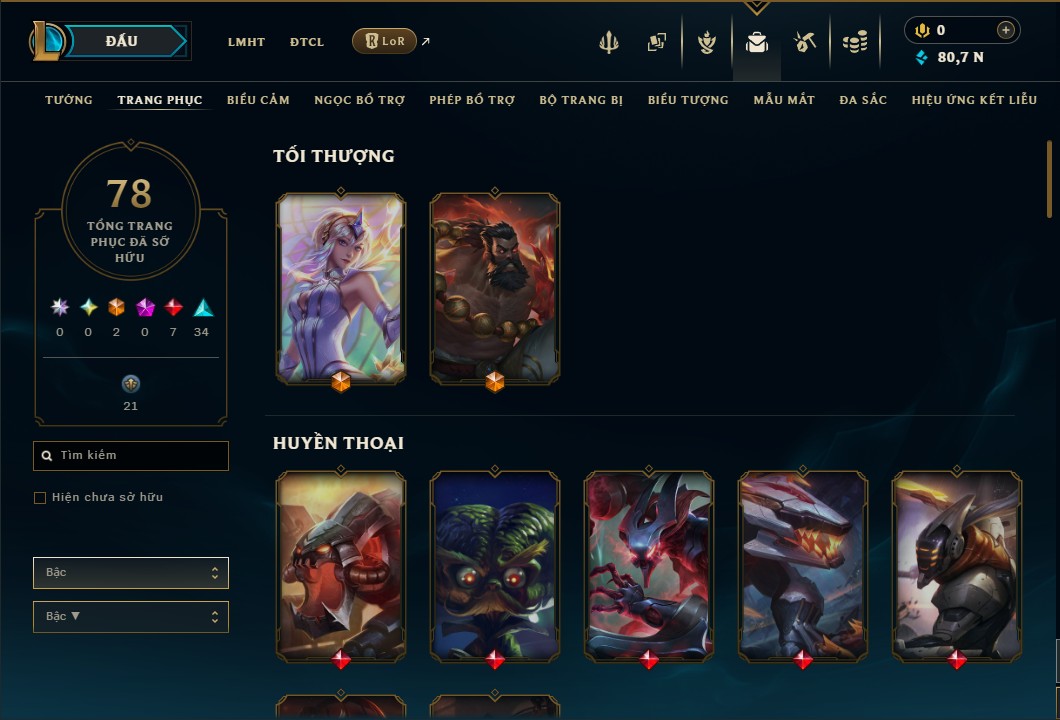Open the Clash trident icon in top bar
Screen dimensions: 1060x720
point(608,42)
